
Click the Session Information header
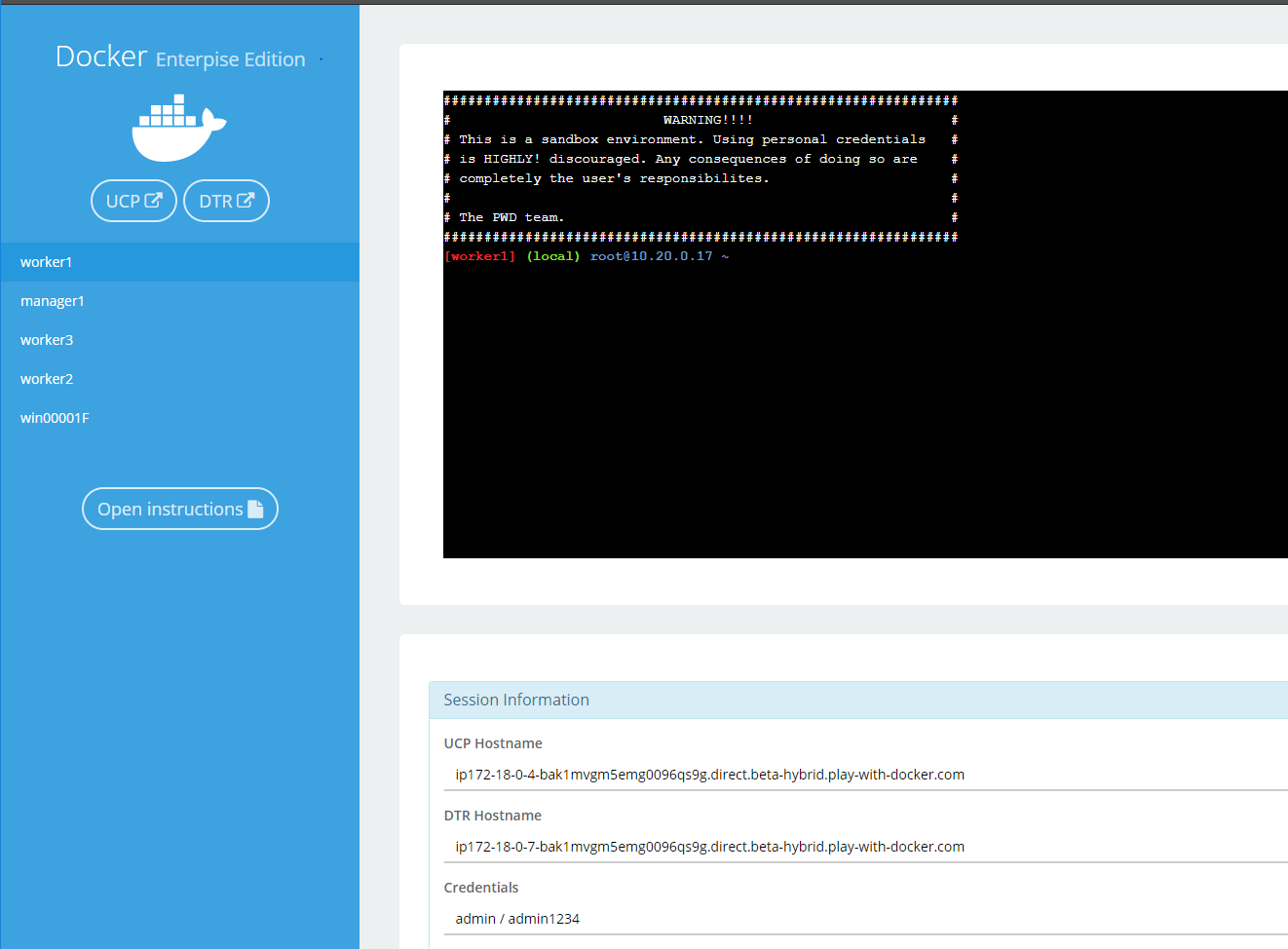pyautogui.click(x=858, y=700)
